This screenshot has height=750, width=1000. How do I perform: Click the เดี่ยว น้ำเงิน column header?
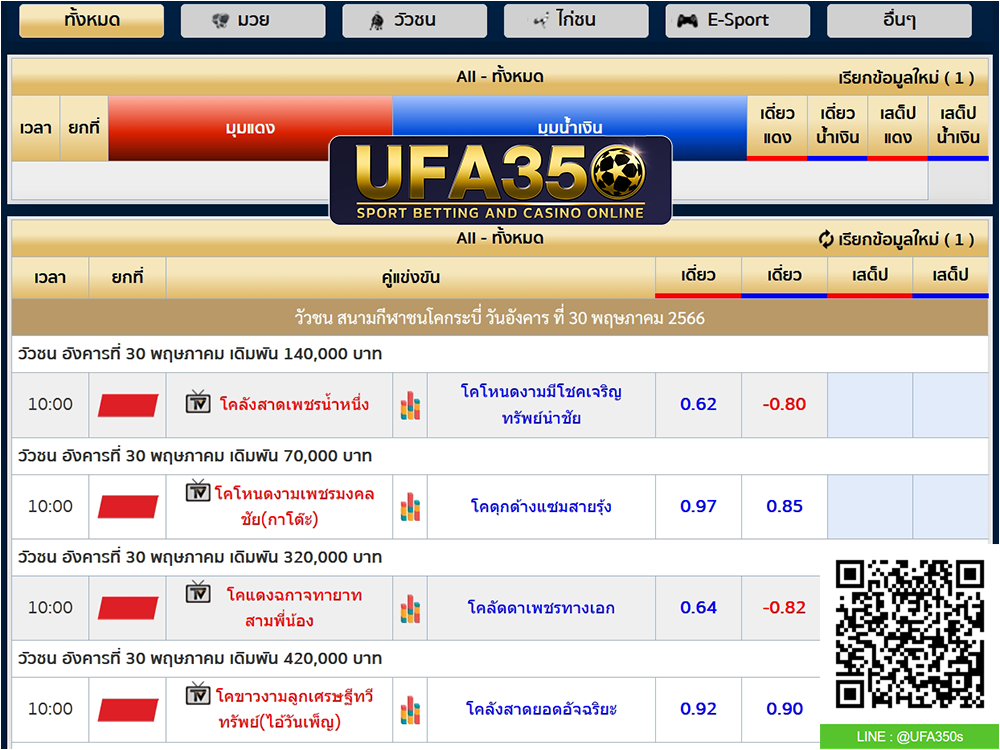coord(837,126)
